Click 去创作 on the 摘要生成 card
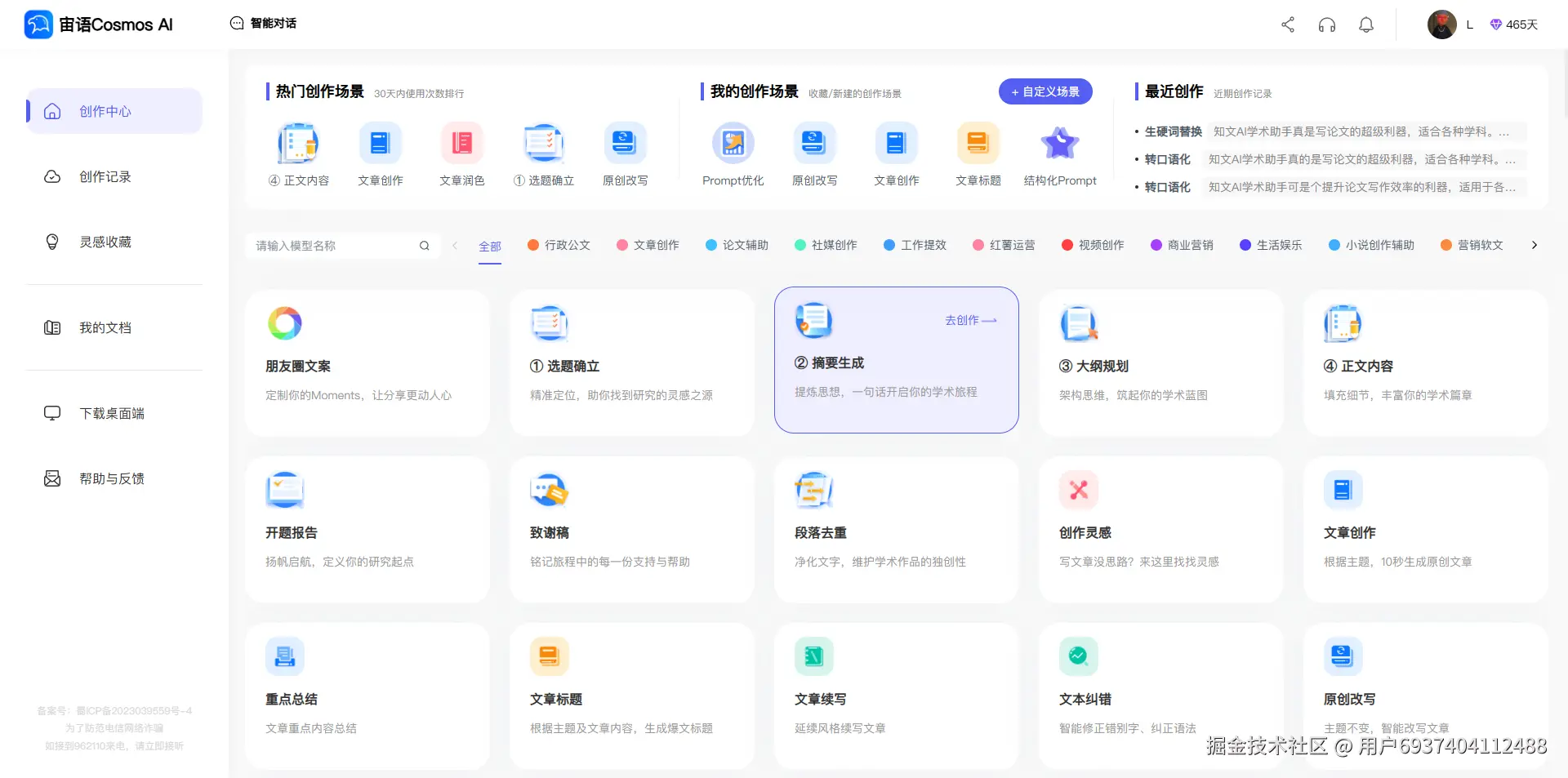 click(971, 321)
